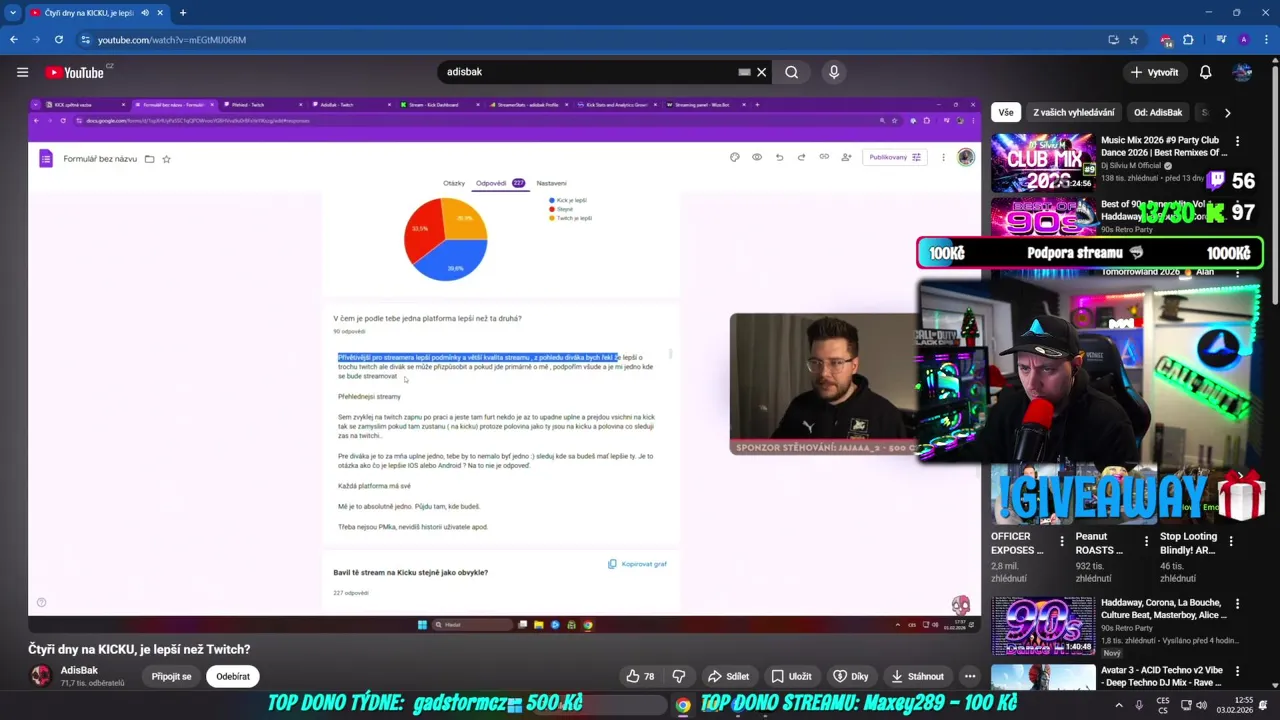Open the Chrome three-dot menu

coord(1266,40)
